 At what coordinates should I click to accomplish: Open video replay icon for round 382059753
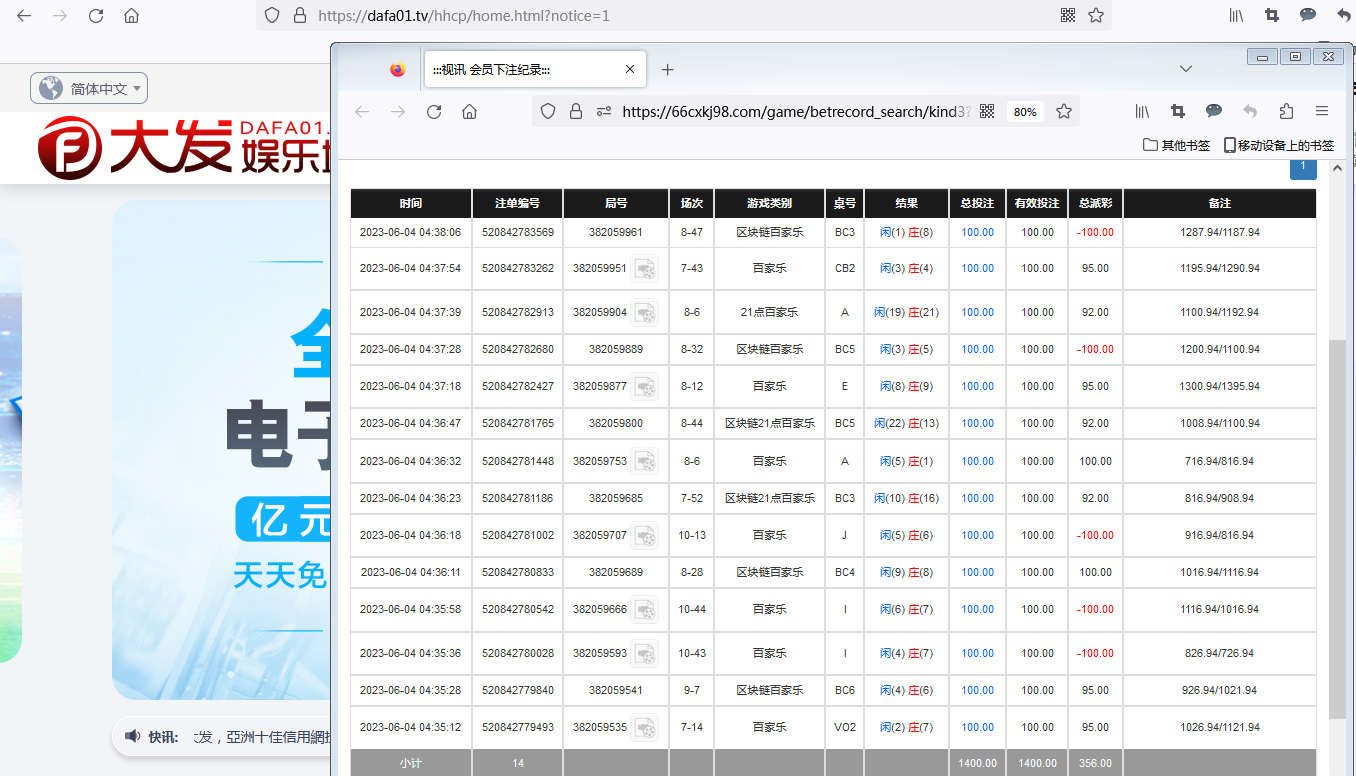645,462
